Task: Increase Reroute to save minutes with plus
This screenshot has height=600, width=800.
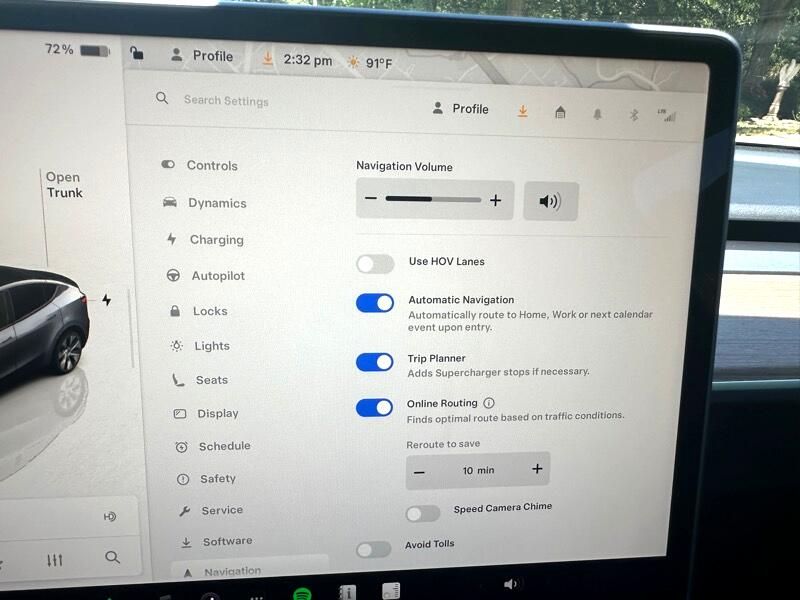Action: pos(537,469)
